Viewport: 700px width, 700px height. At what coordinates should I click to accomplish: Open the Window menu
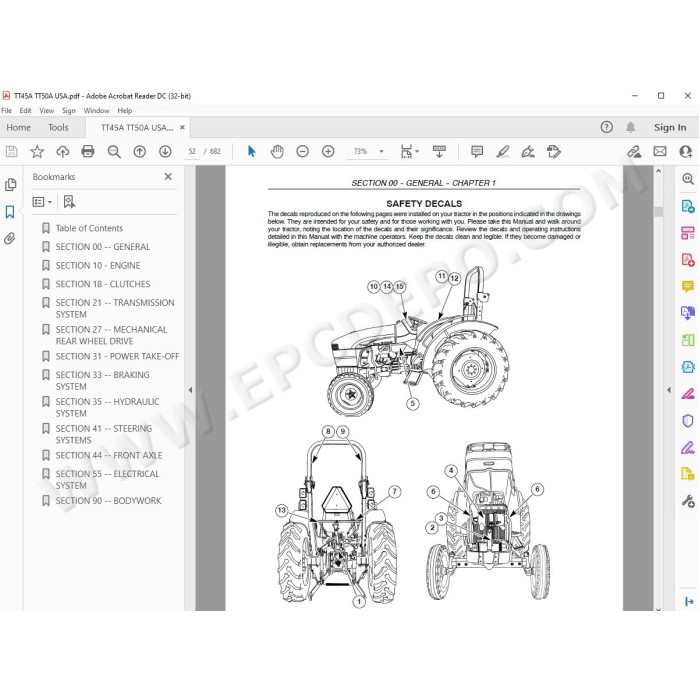pyautogui.click(x=96, y=111)
